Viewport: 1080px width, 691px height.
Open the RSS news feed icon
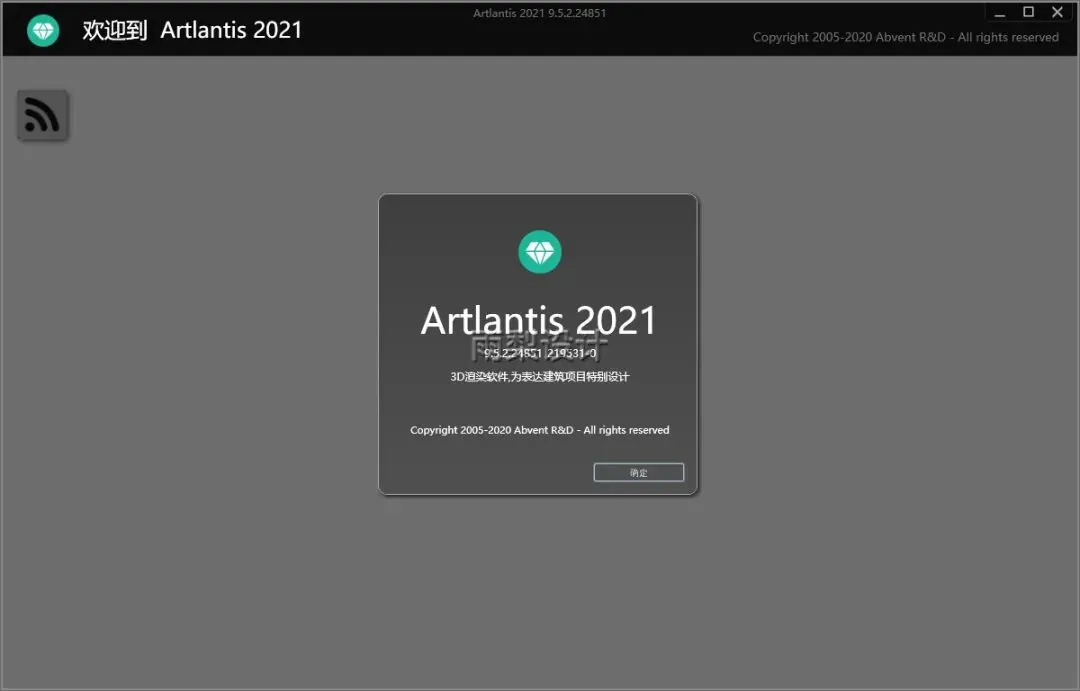(x=43, y=115)
